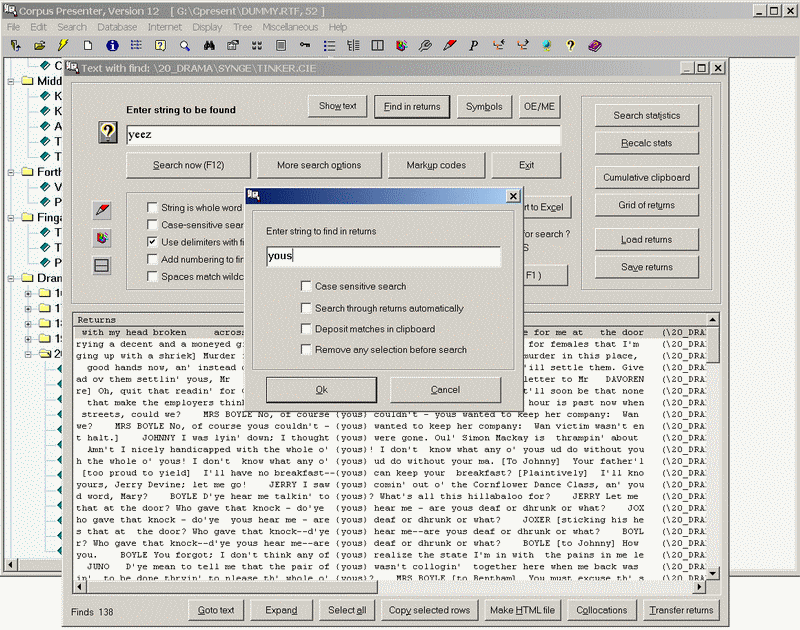Click the open folder toolbar icon
Screen dimensions: 800x630
pos(39,46)
